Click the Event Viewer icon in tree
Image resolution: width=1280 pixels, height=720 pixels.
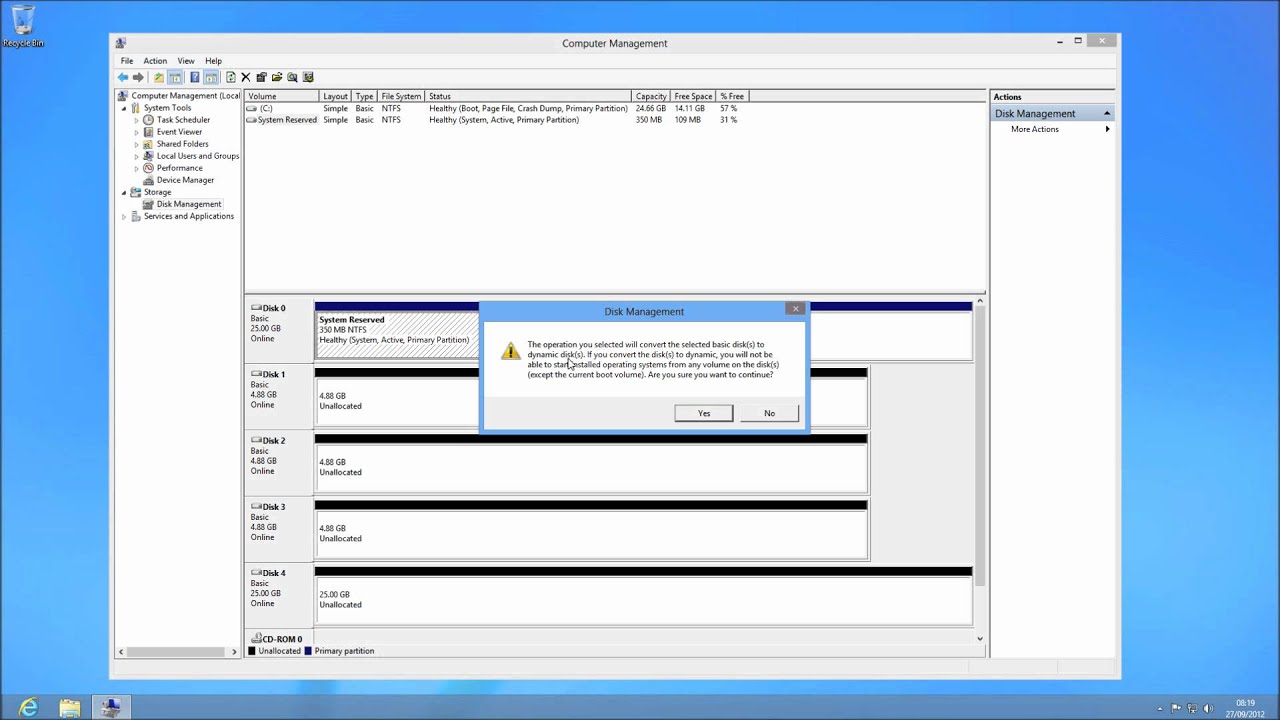pyautogui.click(x=149, y=132)
